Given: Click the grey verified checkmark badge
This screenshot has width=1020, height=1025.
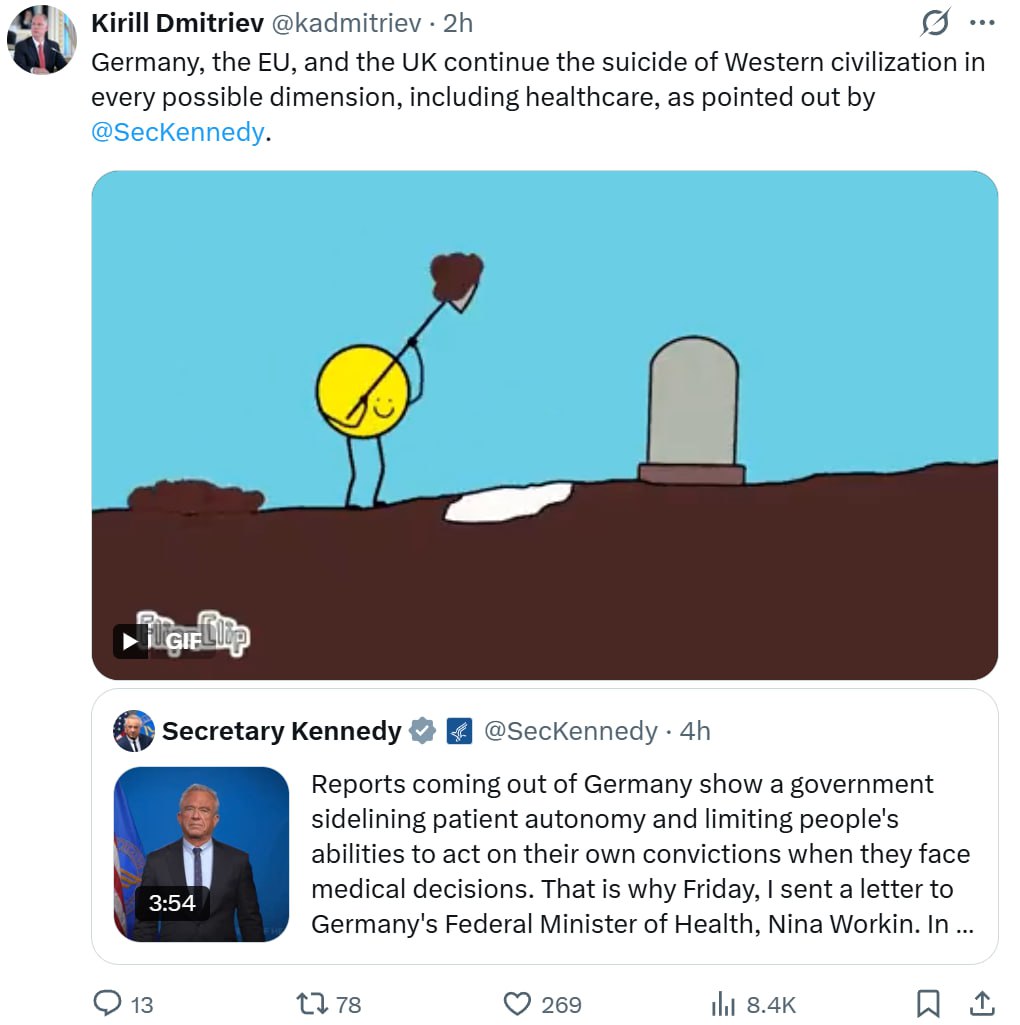Looking at the screenshot, I should (x=424, y=731).
